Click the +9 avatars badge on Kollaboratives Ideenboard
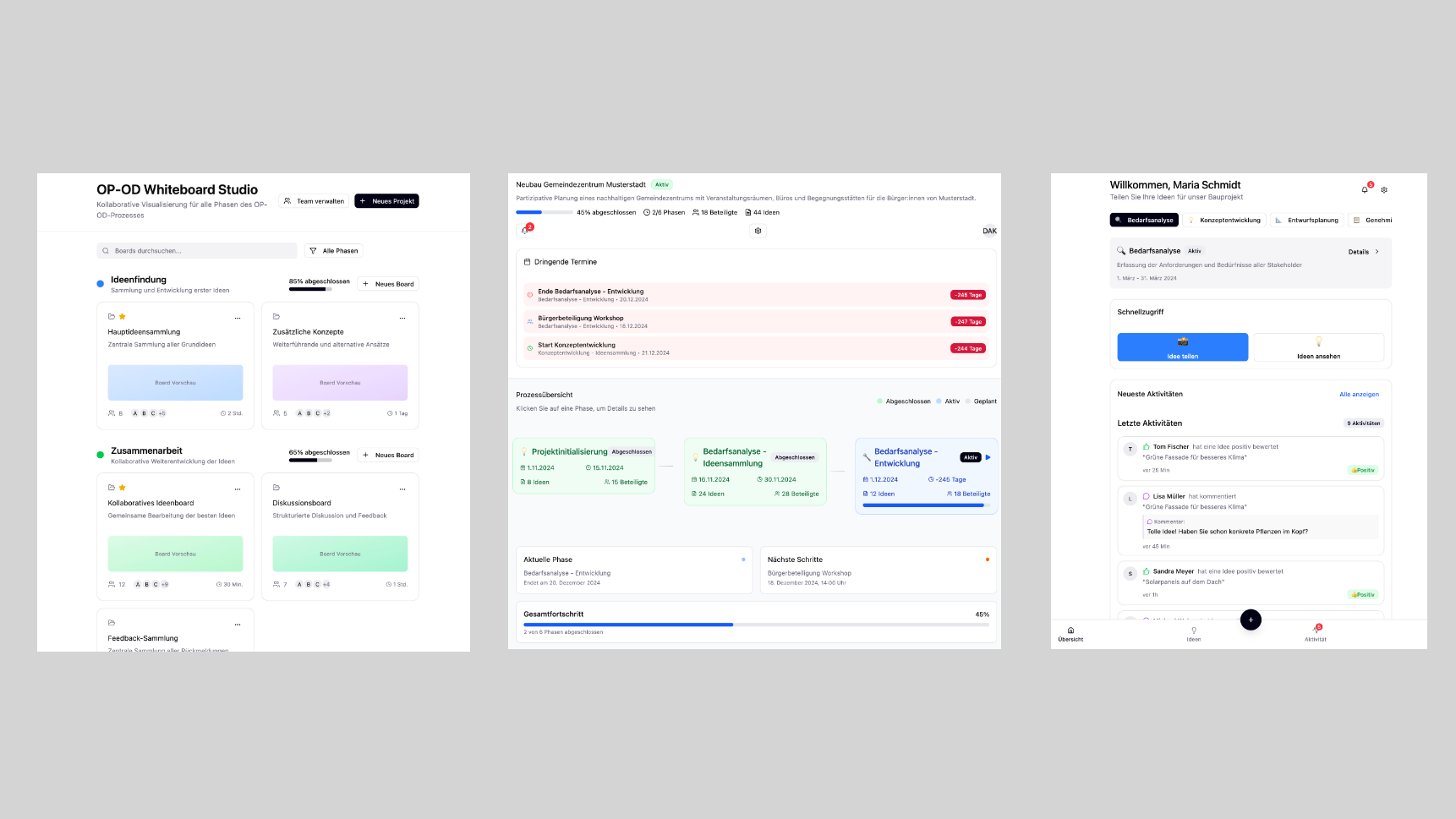Image resolution: width=1456 pixels, height=819 pixels. (x=165, y=584)
